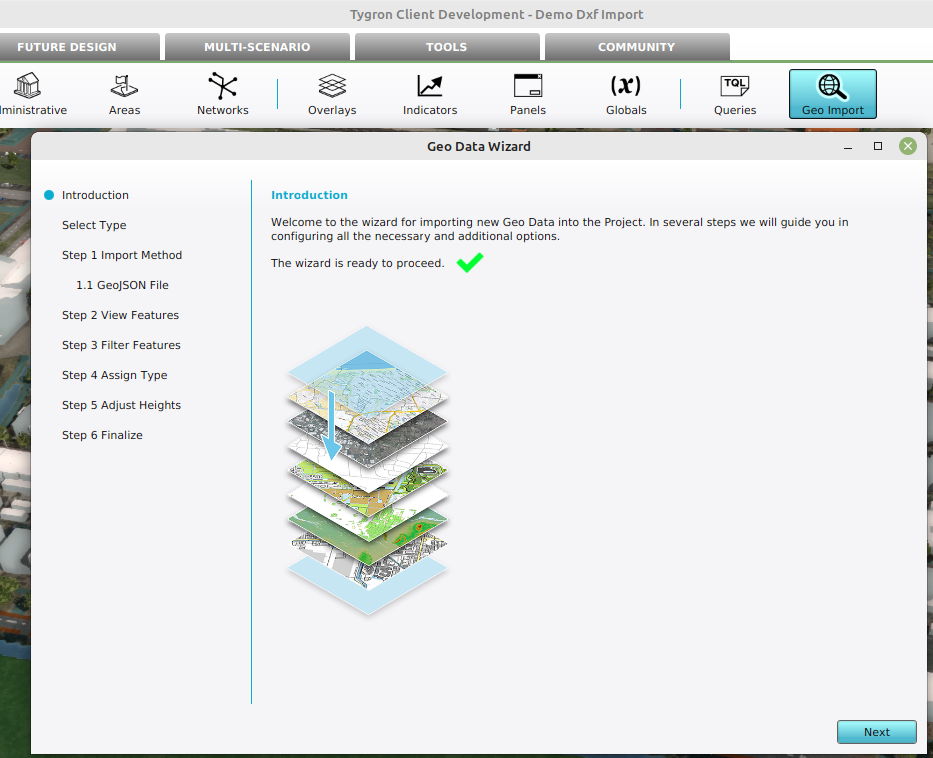The height and width of the screenshot is (758, 933).
Task: Click the Overlays layers icon
Action: 332,86
